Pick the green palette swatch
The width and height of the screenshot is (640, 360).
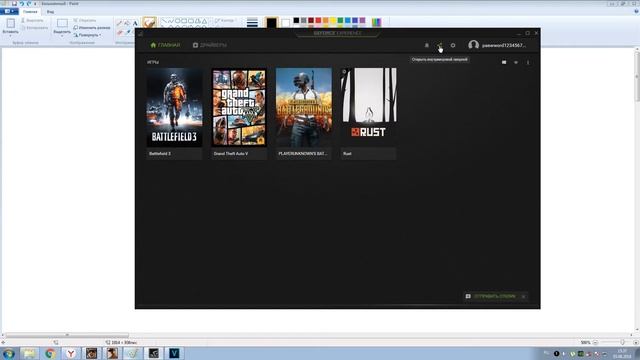pyautogui.click(x=340, y=20)
